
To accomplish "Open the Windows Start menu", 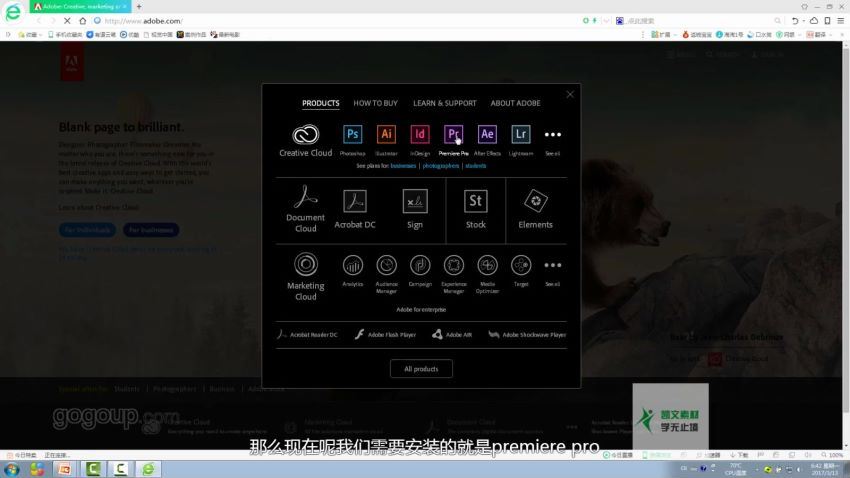I will (11, 469).
